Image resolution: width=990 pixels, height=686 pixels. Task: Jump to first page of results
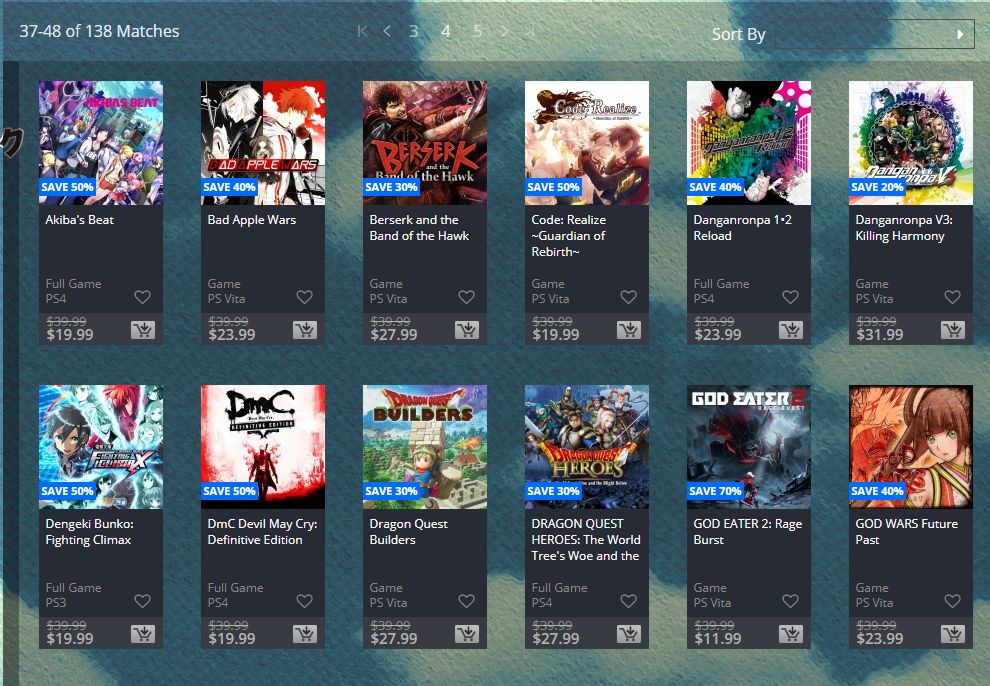click(362, 32)
